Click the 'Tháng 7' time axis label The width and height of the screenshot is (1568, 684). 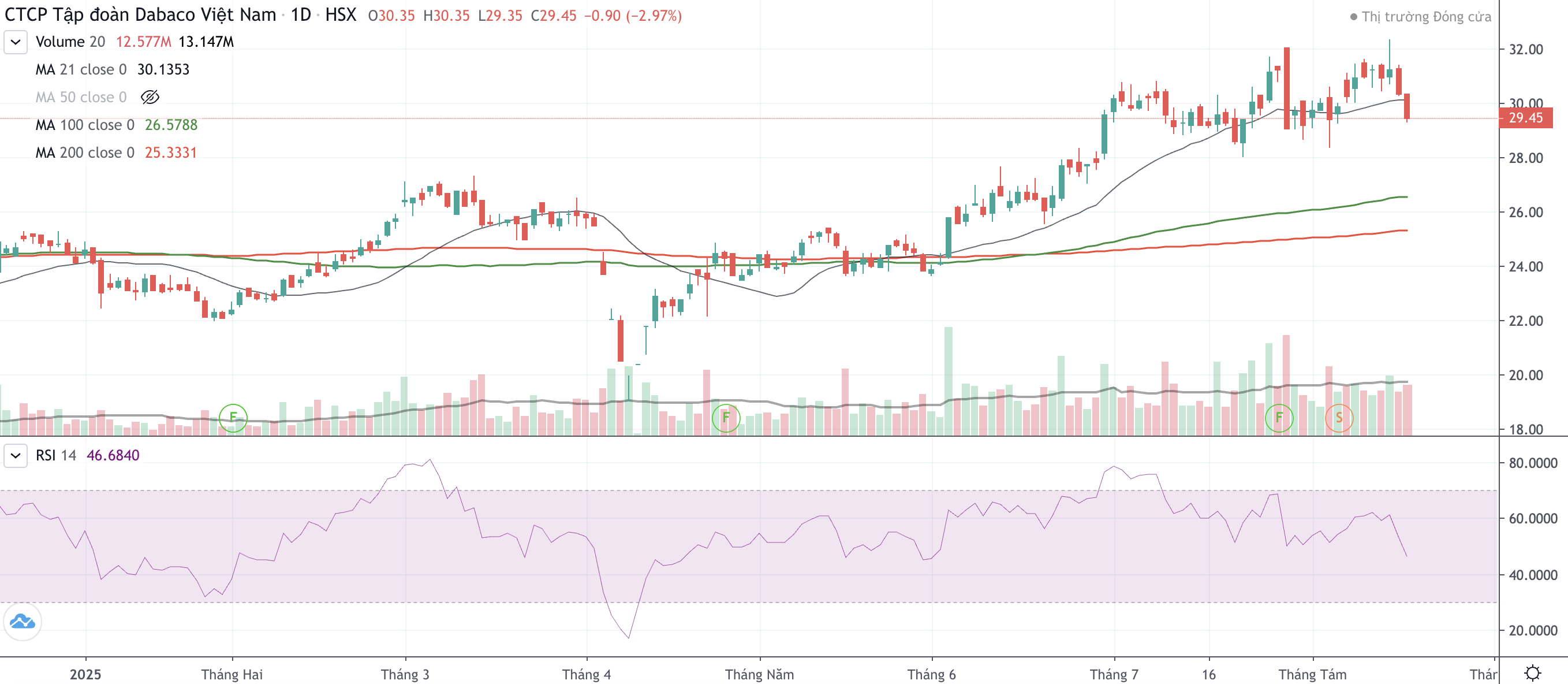pos(1114,674)
